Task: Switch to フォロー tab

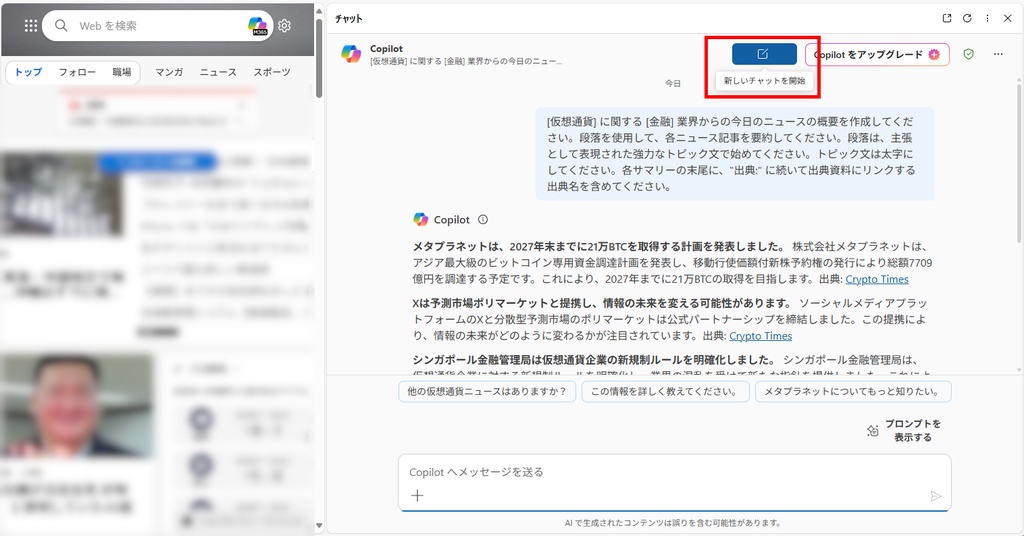Action: 77,72
